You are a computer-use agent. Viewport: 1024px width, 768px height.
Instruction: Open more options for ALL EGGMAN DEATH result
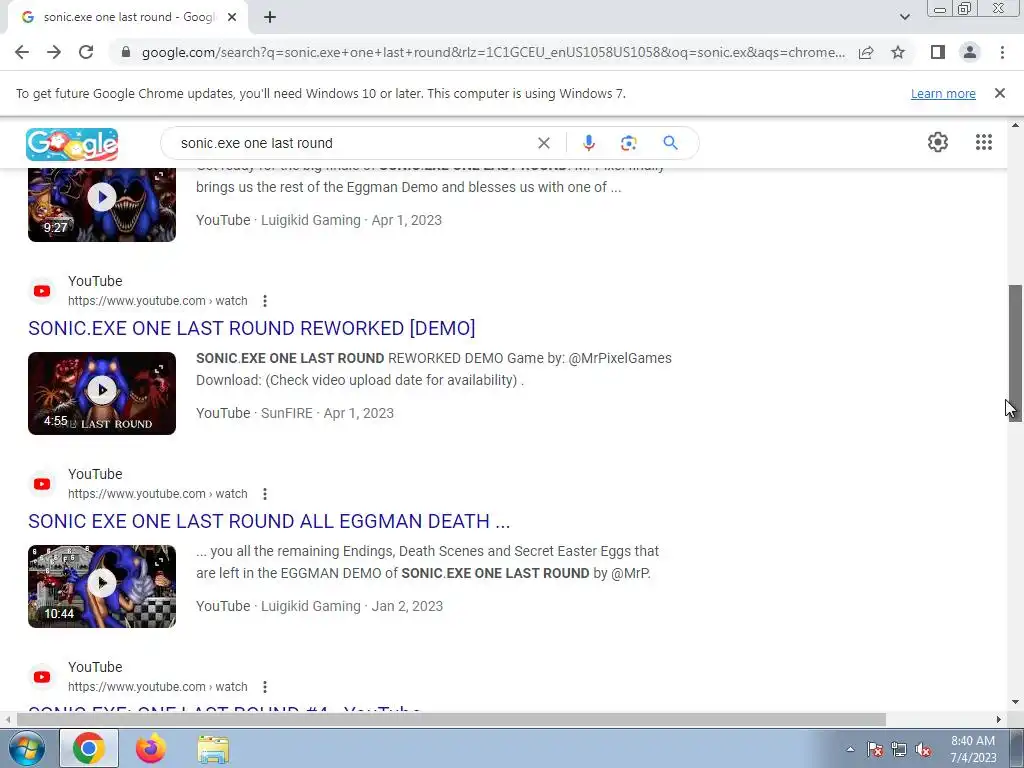264,494
